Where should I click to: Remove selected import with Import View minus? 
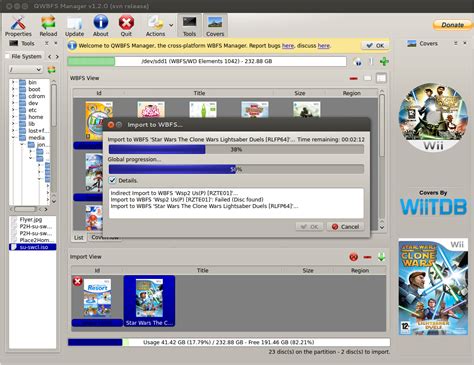point(367,257)
